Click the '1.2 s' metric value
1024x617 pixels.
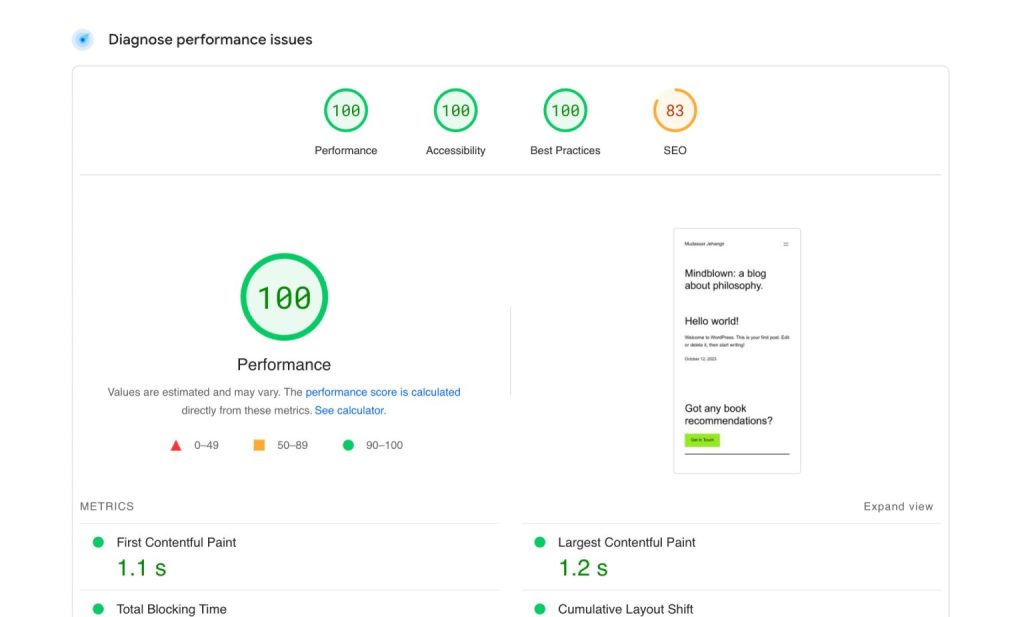pos(583,568)
